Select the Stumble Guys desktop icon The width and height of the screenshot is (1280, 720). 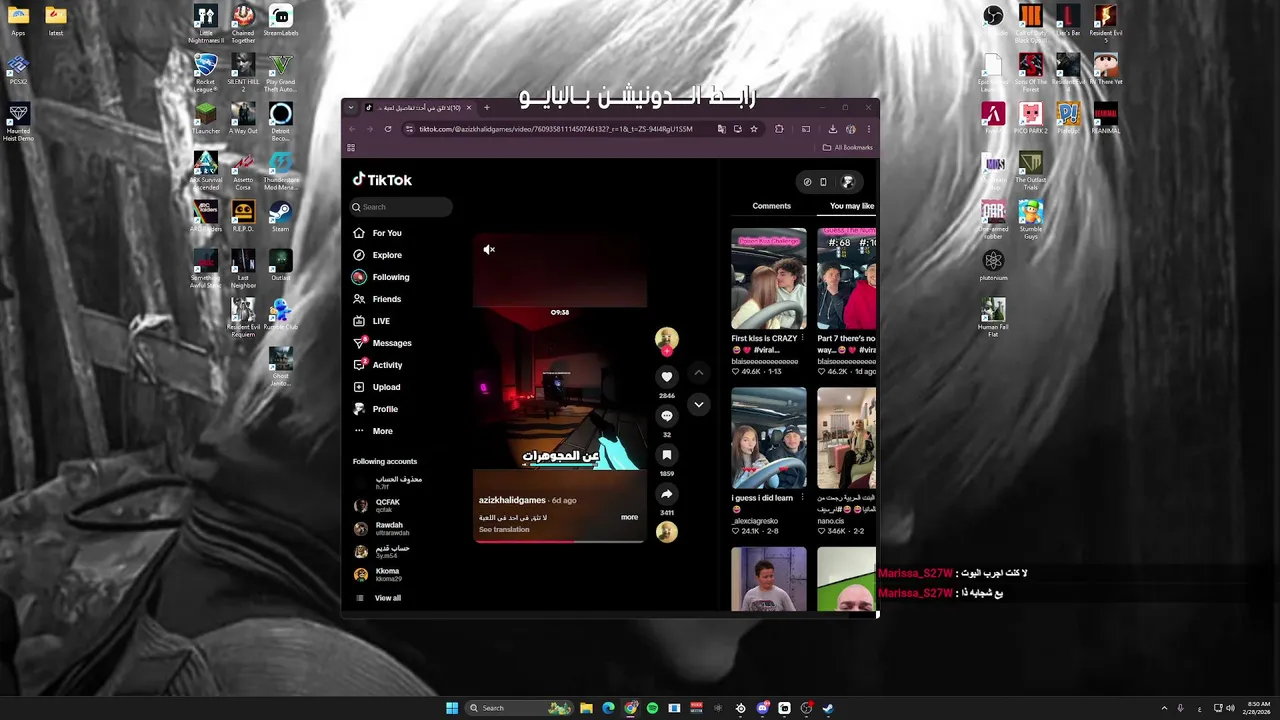point(1030,219)
